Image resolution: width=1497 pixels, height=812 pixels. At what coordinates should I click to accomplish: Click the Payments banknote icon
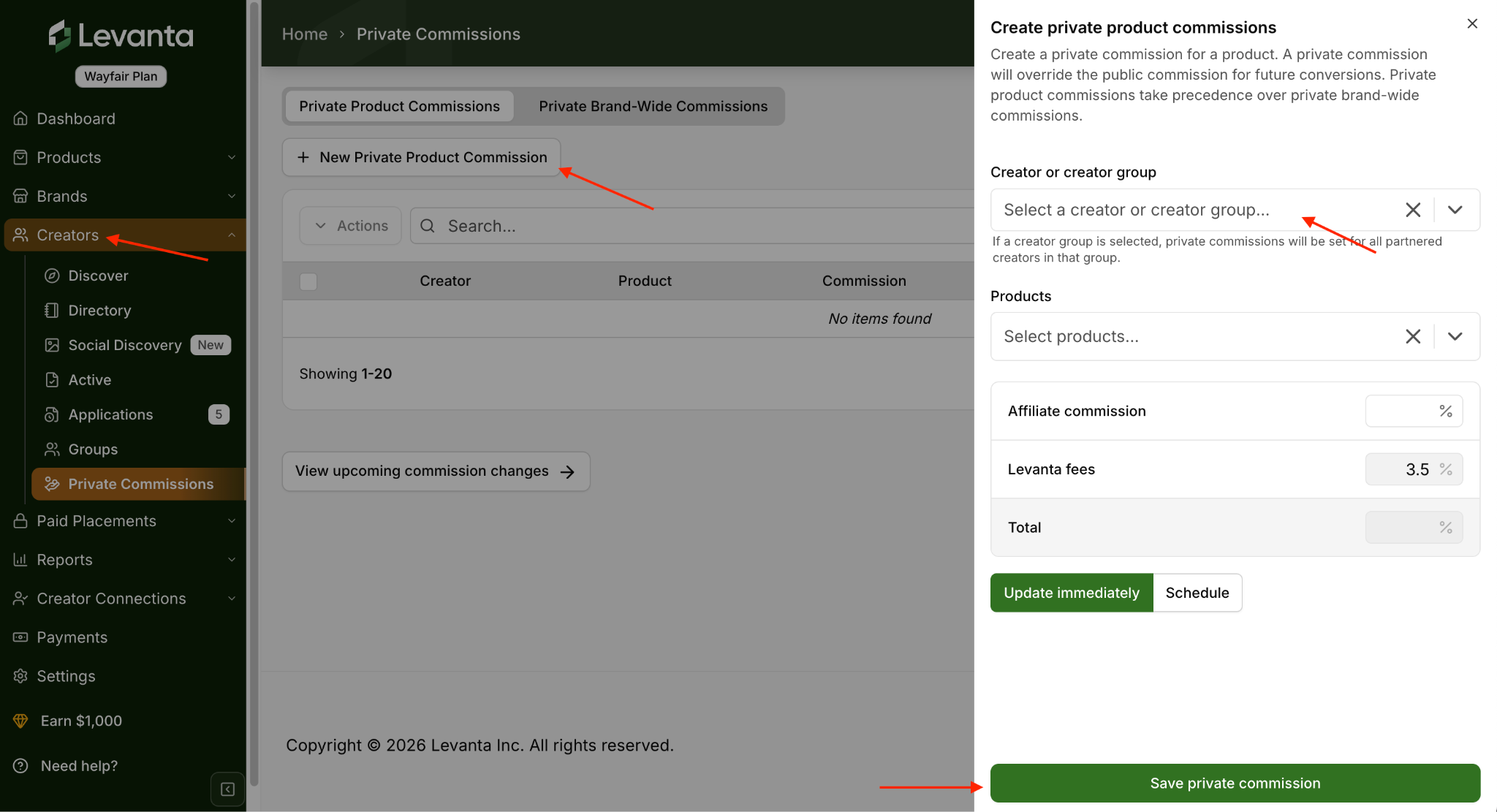click(x=20, y=637)
